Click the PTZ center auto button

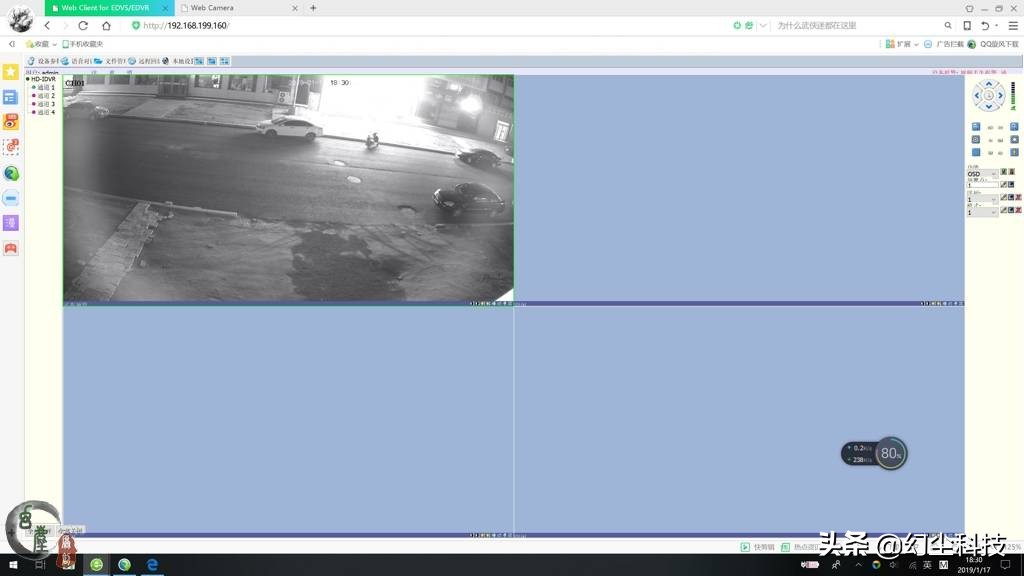pyautogui.click(x=989, y=95)
